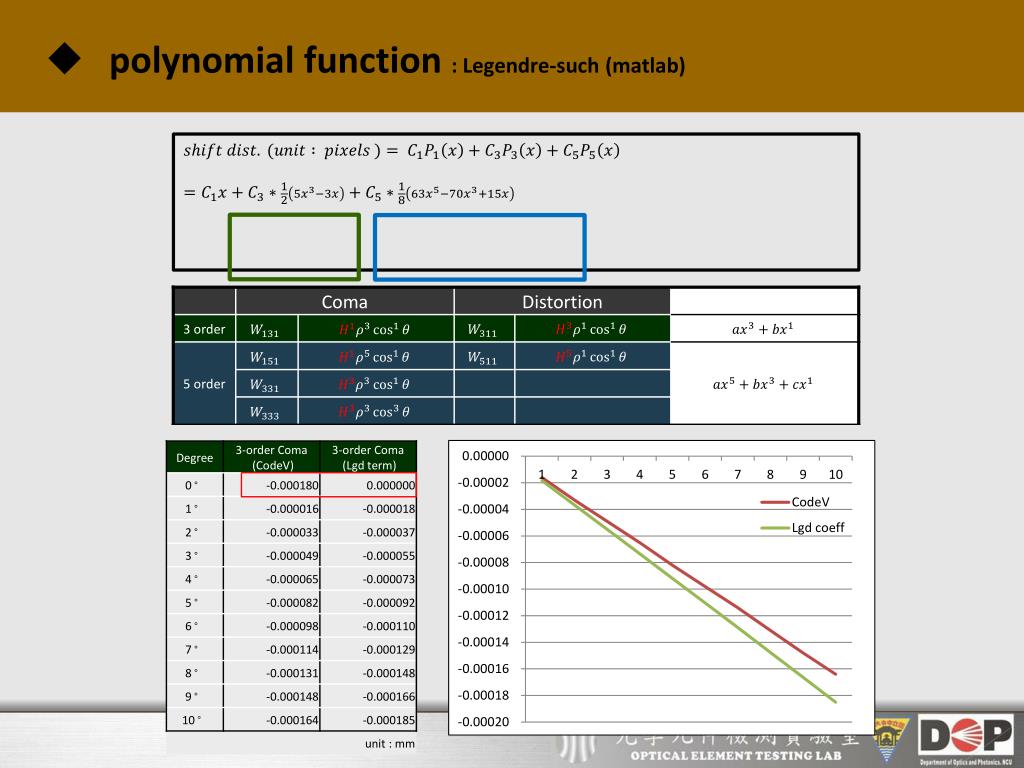Click the 'ax³ + bx¹' polynomial cell
1024x768 pixels.
(x=762, y=328)
